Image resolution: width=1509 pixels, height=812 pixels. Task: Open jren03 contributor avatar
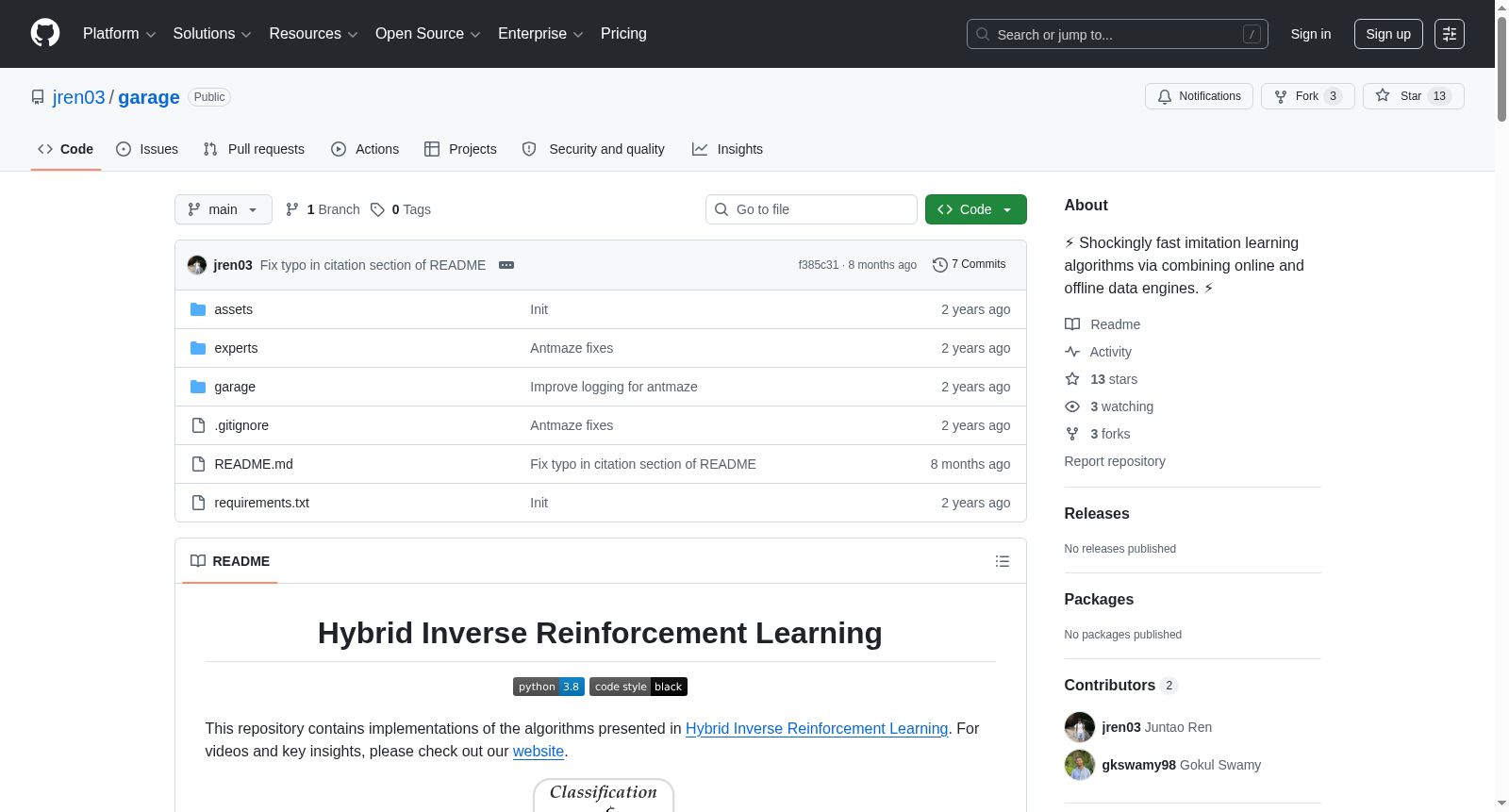coord(1080,727)
